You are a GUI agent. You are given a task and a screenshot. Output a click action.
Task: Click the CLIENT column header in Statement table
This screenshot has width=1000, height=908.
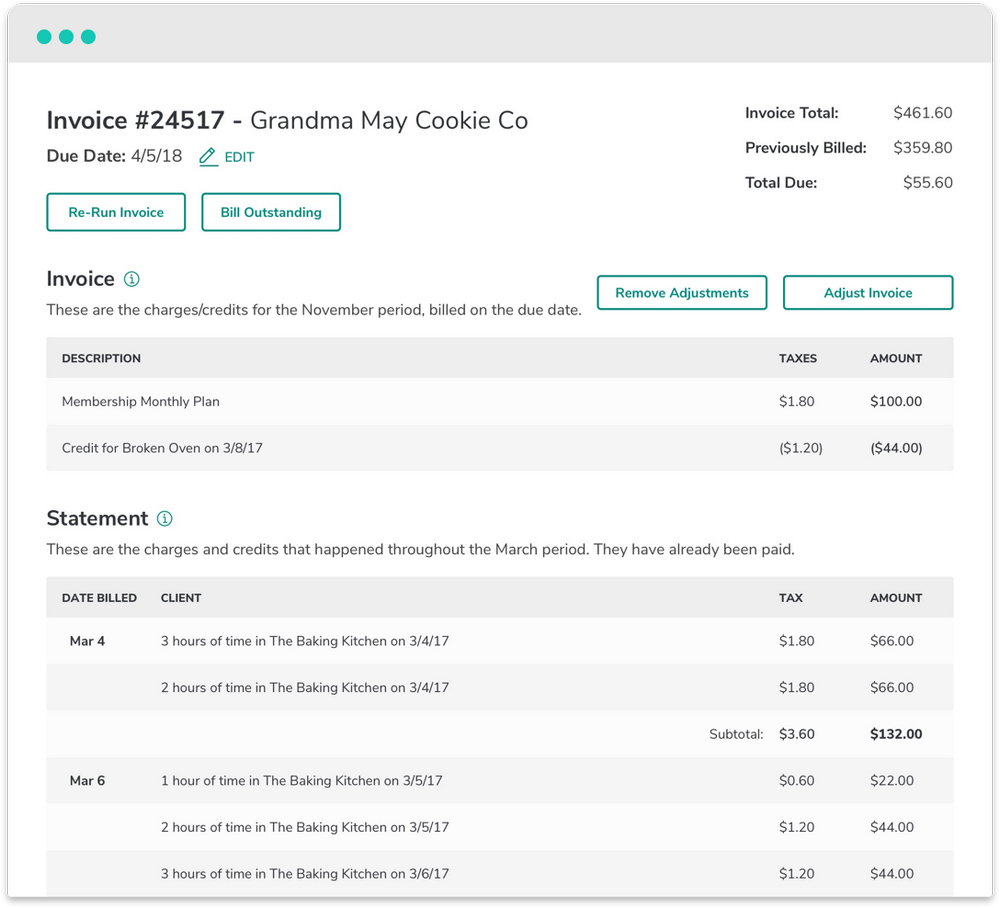pyautogui.click(x=181, y=598)
